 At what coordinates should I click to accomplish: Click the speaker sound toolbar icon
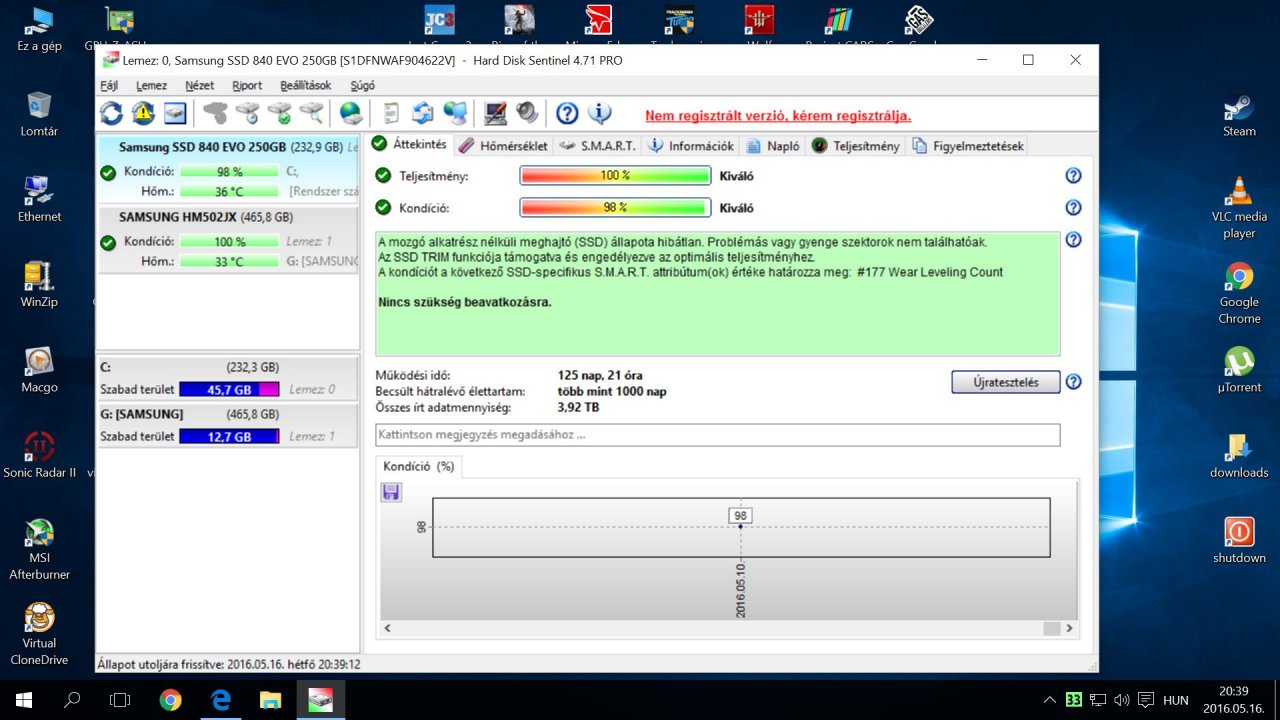click(526, 113)
